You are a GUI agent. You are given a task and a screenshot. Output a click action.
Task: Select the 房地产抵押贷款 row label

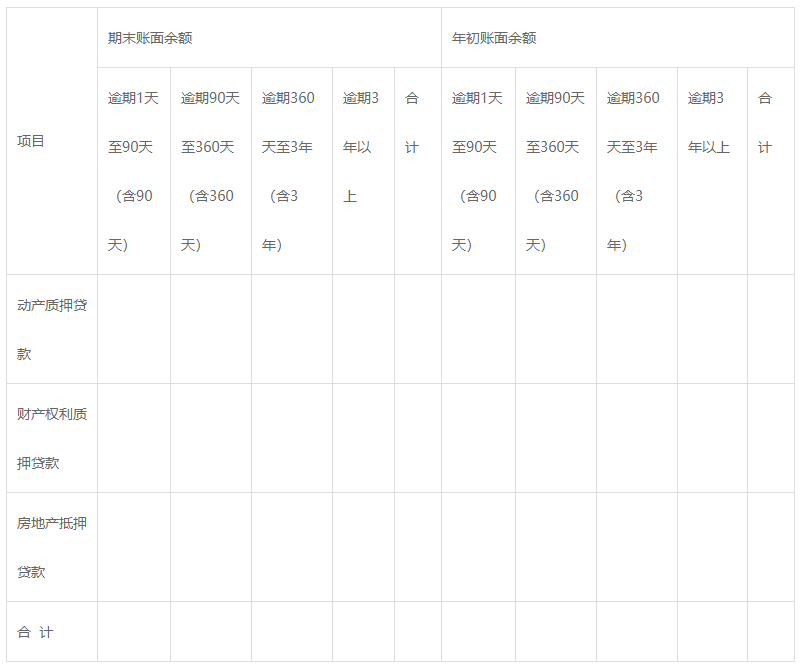(51, 547)
